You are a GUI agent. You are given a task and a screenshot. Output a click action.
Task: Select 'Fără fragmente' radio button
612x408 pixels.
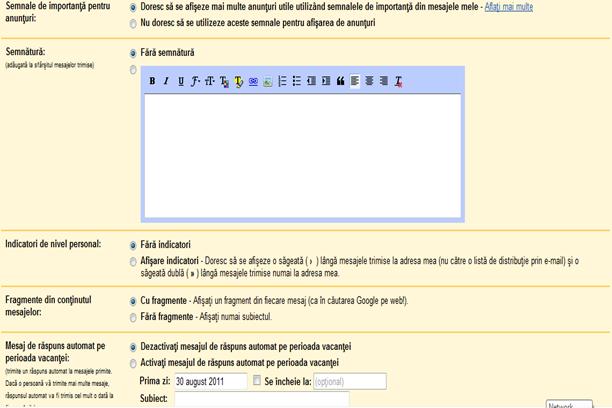tap(133, 317)
